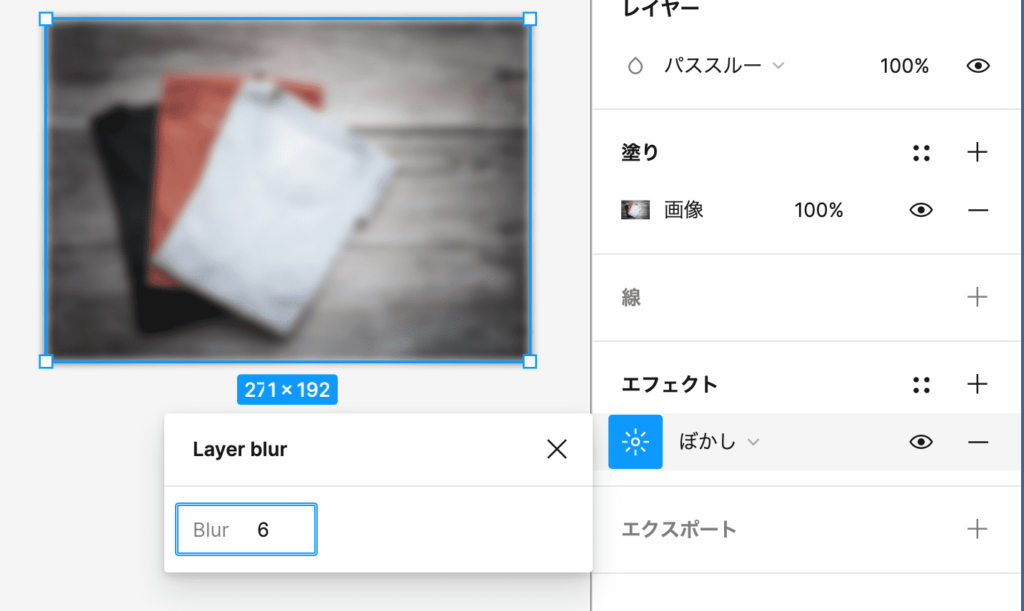Open fill styles icon in 塗り section
1024x611 pixels.
click(x=921, y=153)
